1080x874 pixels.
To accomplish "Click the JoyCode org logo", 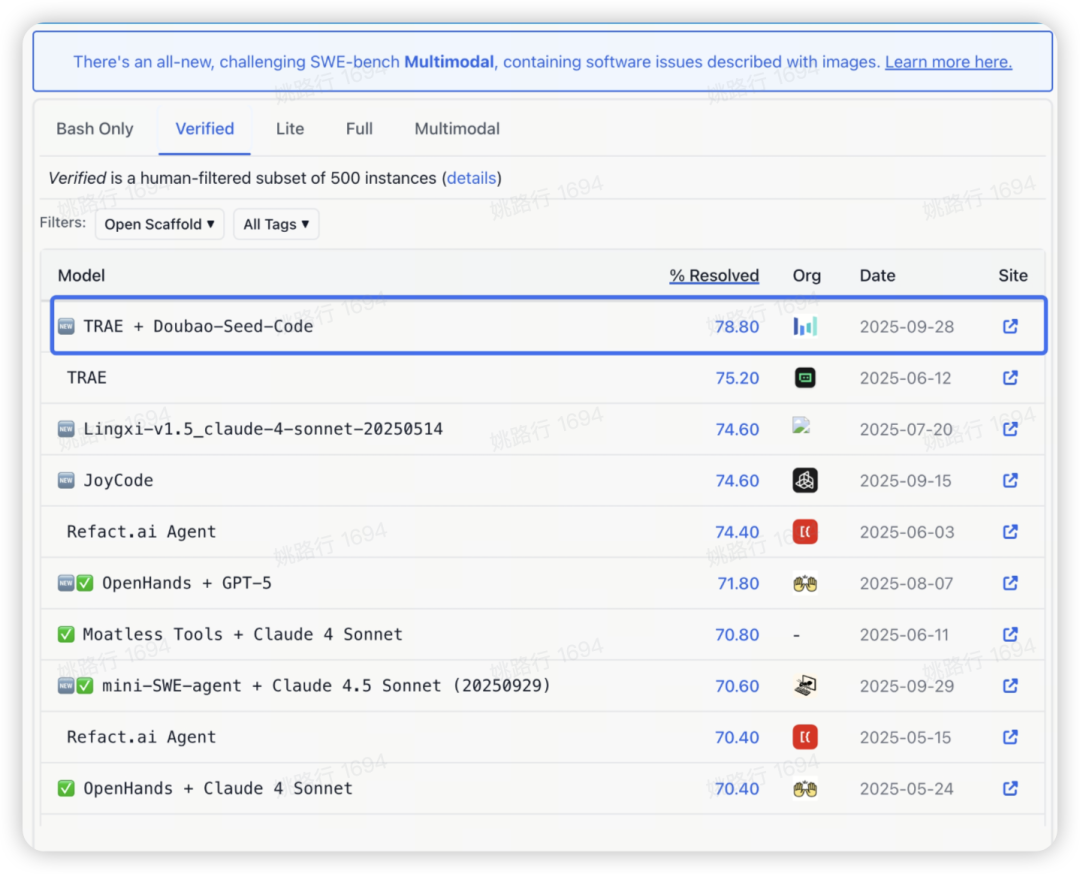I will point(804,480).
